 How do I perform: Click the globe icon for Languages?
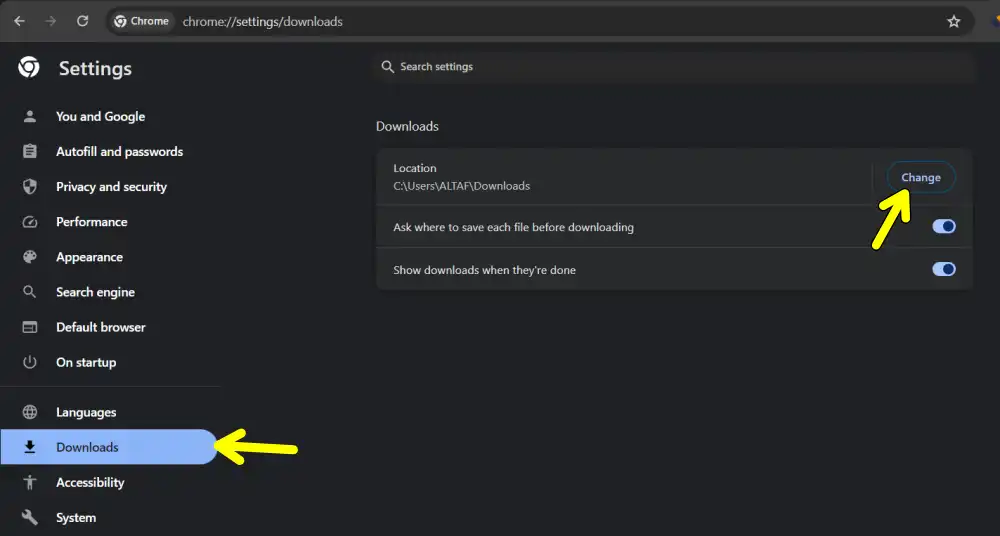(x=29, y=412)
